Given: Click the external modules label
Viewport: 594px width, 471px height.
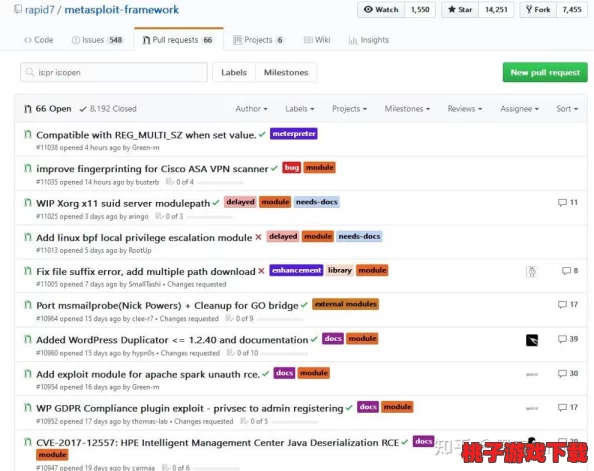Looking at the screenshot, I should coord(345,304).
